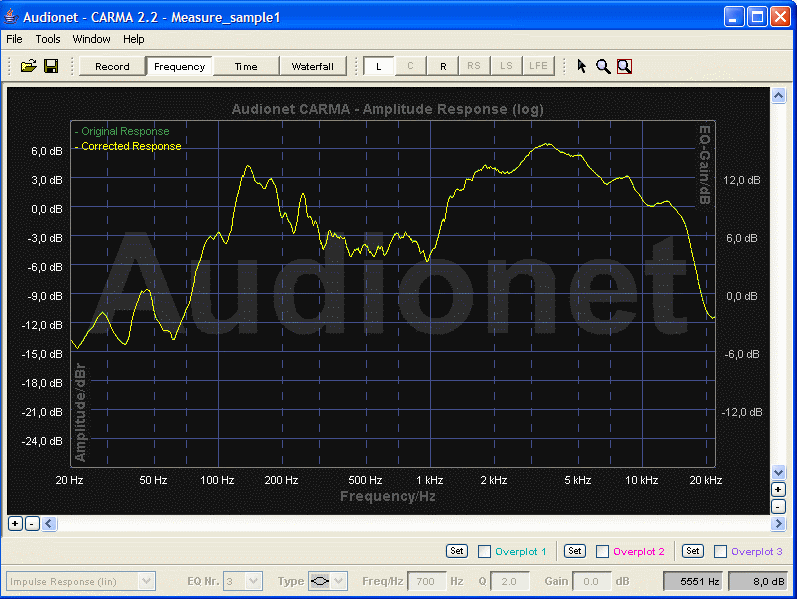The height and width of the screenshot is (599, 797).
Task: Minimize the CARMA window
Action: coord(734,17)
